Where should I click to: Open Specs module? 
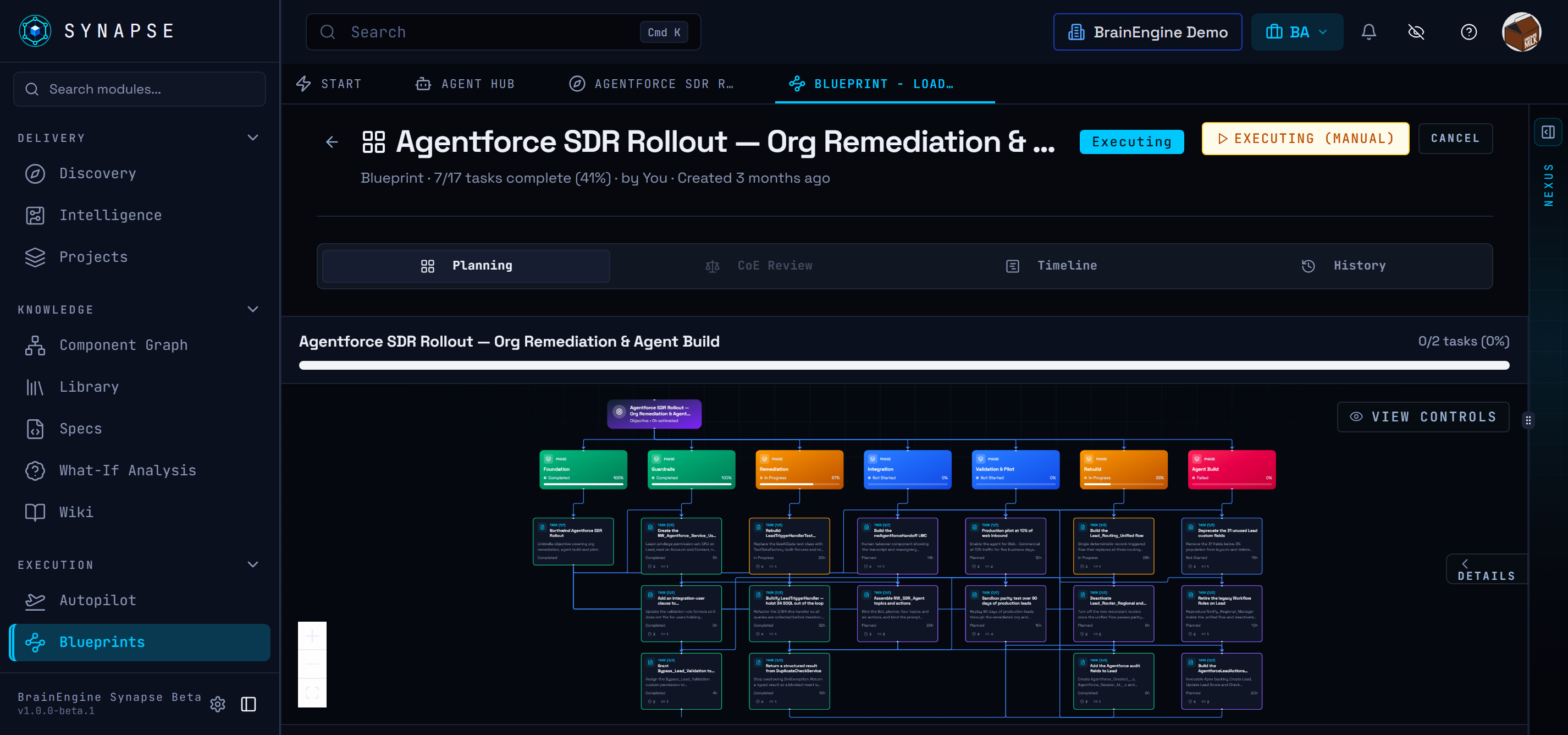[x=140, y=428]
